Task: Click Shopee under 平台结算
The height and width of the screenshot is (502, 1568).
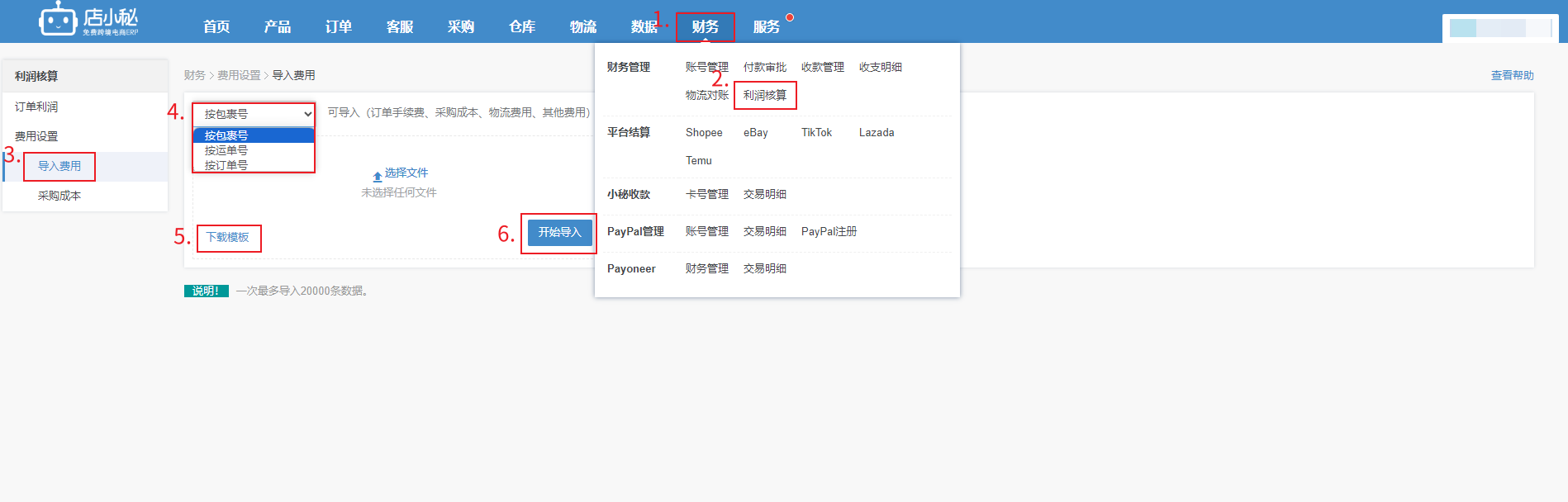Action: [704, 132]
